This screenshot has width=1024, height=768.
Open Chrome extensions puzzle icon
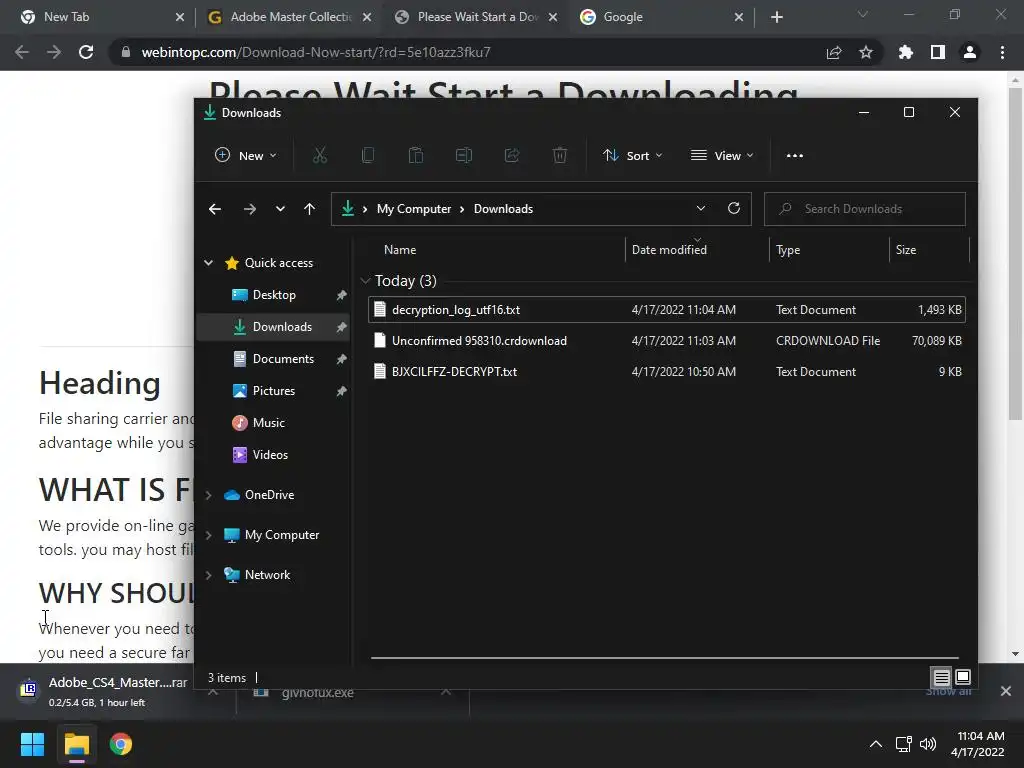tap(905, 52)
